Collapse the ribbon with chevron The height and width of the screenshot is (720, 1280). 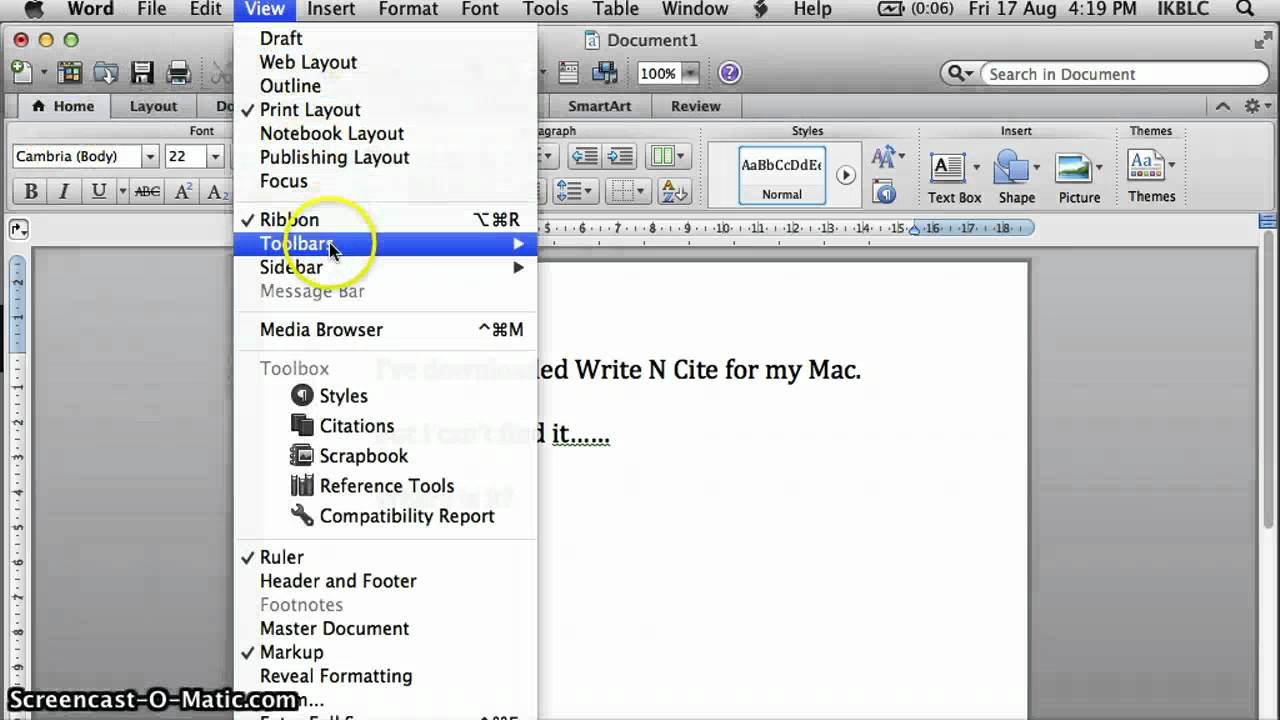coord(1223,106)
